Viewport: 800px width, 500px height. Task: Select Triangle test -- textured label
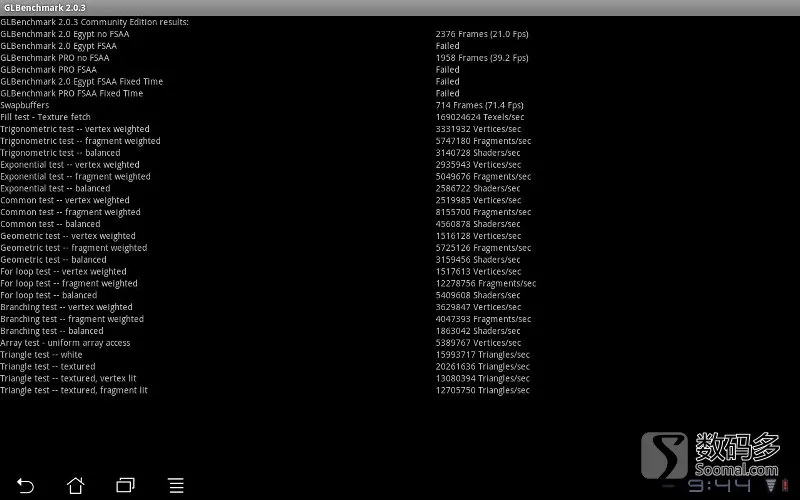[47, 366]
